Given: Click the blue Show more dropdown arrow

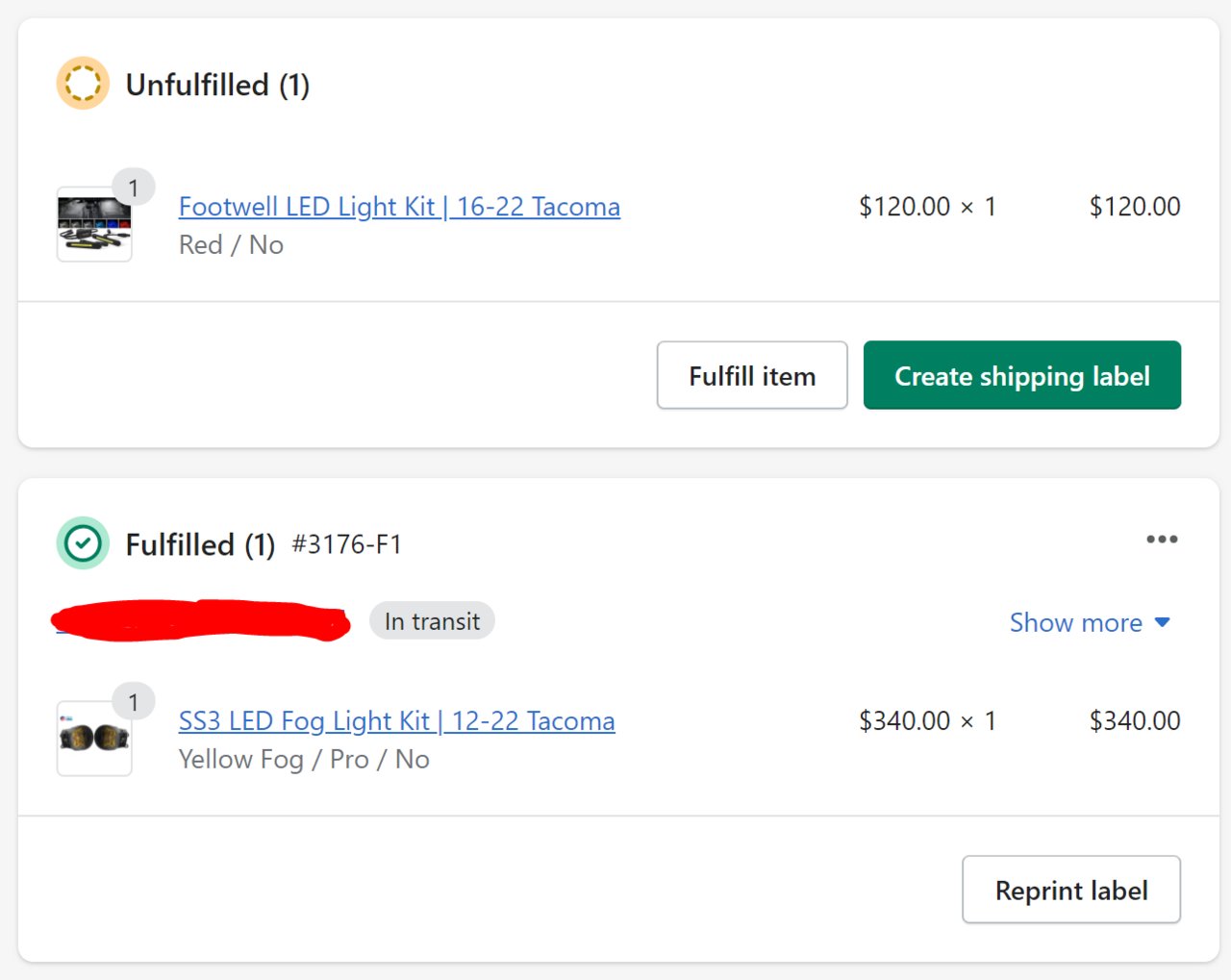Looking at the screenshot, I should point(1162,622).
